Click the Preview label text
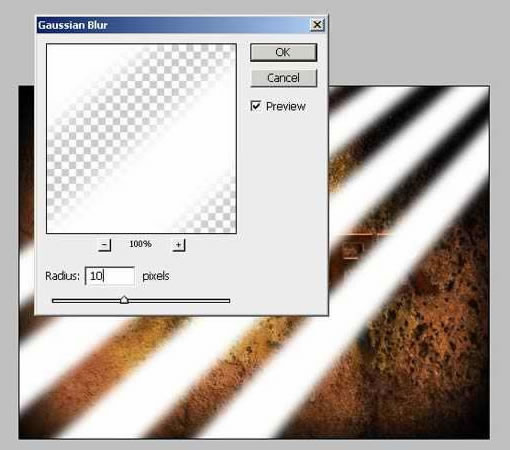510x450 pixels. pyautogui.click(x=286, y=107)
